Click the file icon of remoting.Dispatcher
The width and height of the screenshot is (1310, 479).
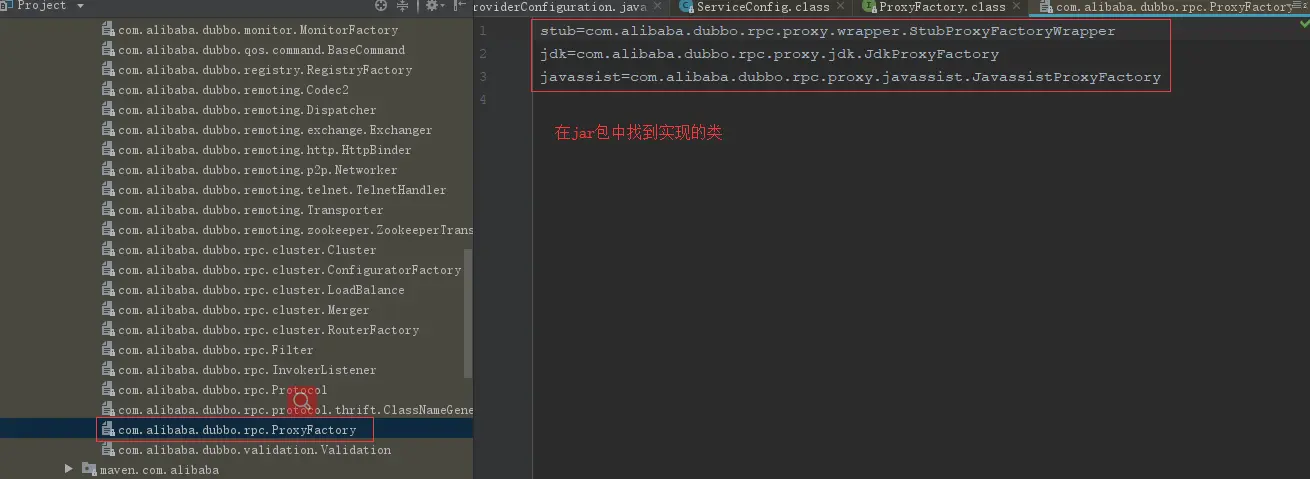coord(108,110)
